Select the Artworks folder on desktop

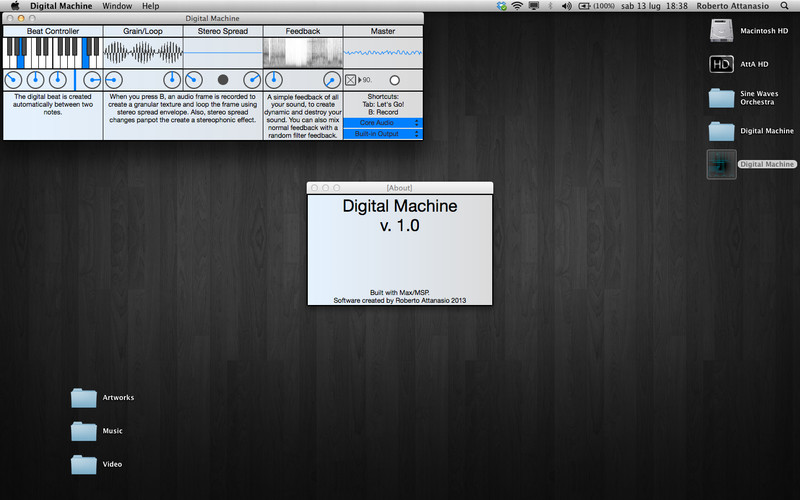click(x=84, y=397)
